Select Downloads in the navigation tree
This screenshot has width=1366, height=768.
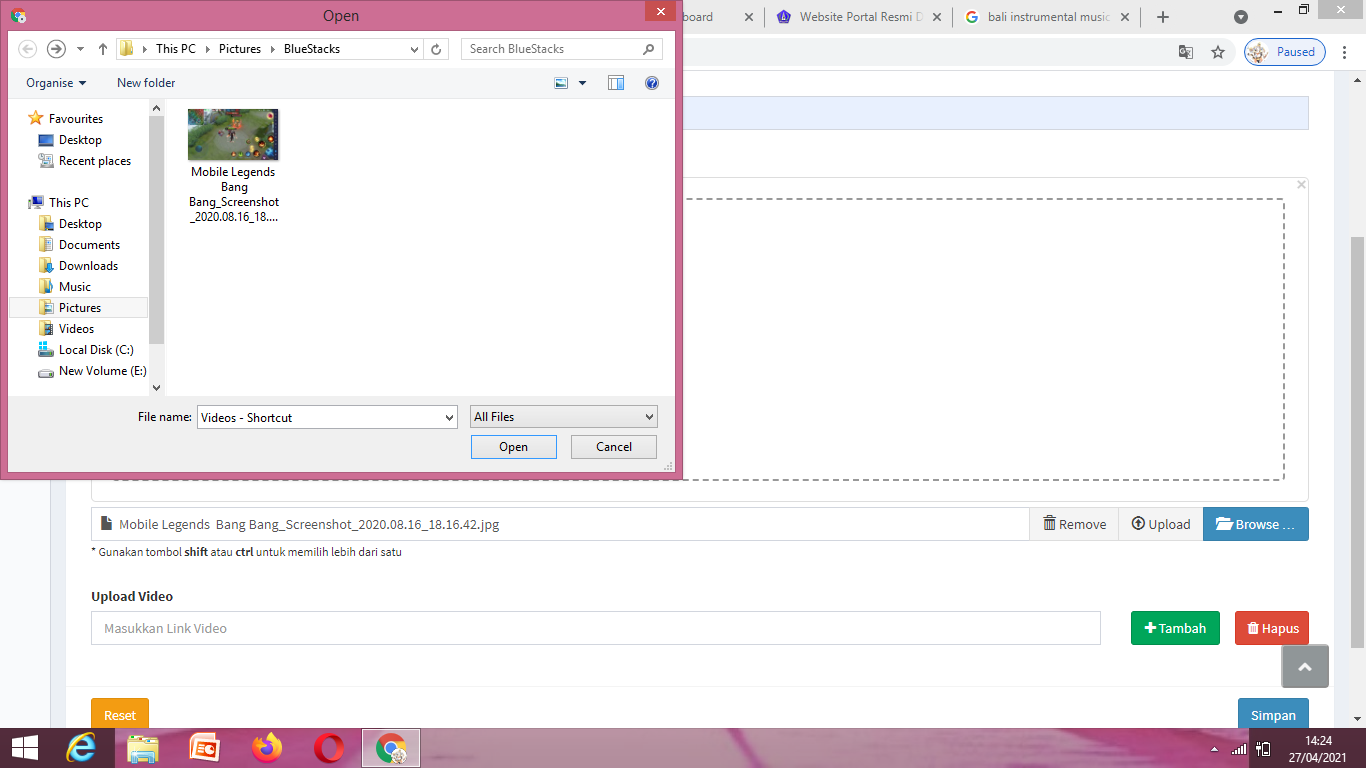[88, 266]
